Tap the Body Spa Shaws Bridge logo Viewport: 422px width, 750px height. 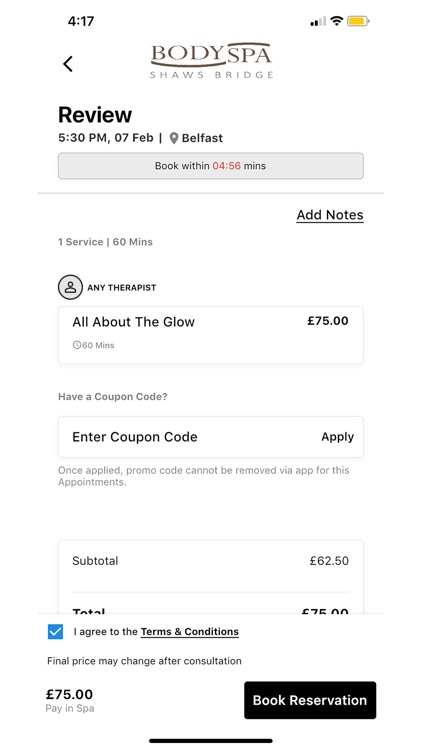pyautogui.click(x=211, y=60)
